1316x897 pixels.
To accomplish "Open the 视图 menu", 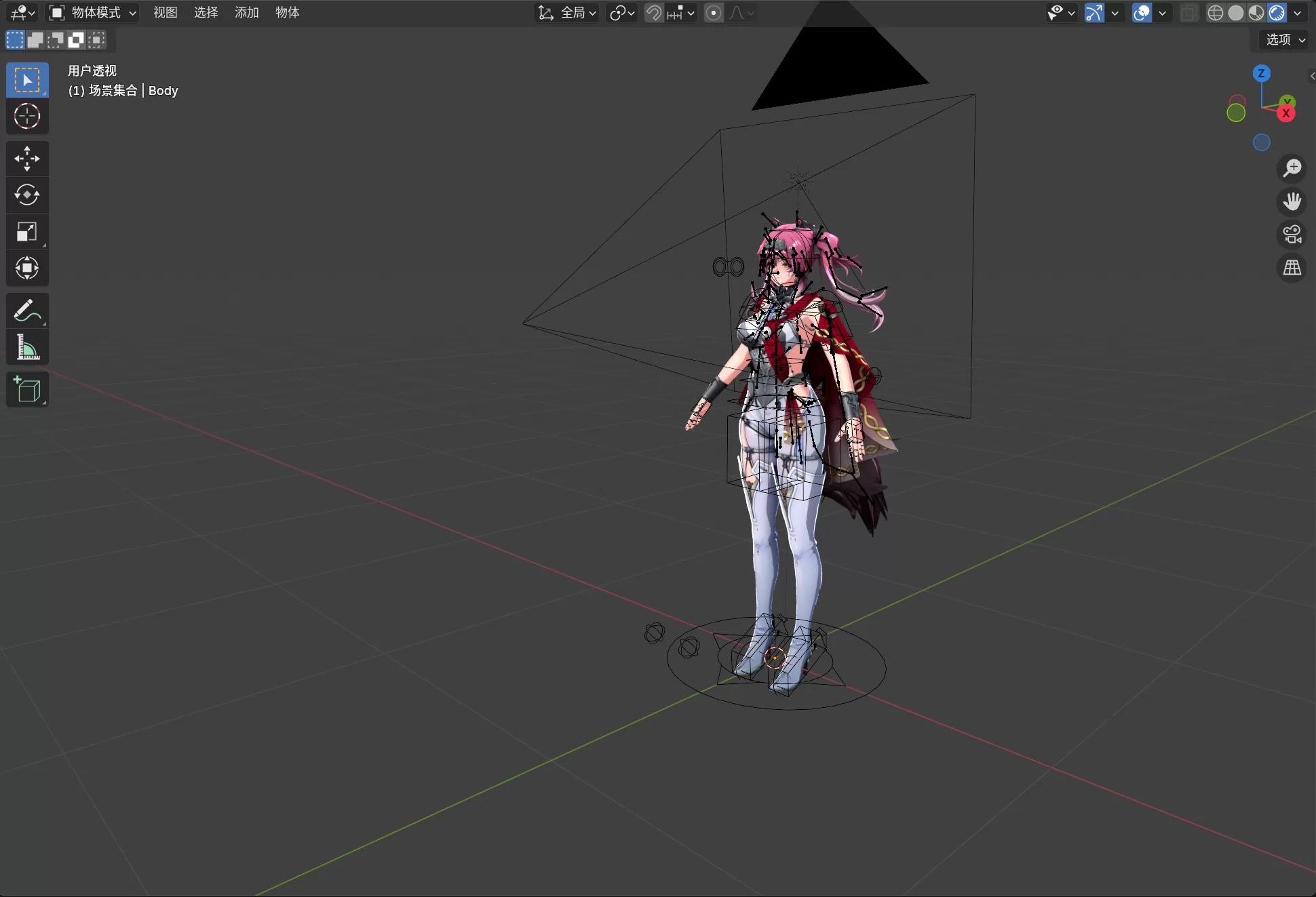I will [x=165, y=12].
